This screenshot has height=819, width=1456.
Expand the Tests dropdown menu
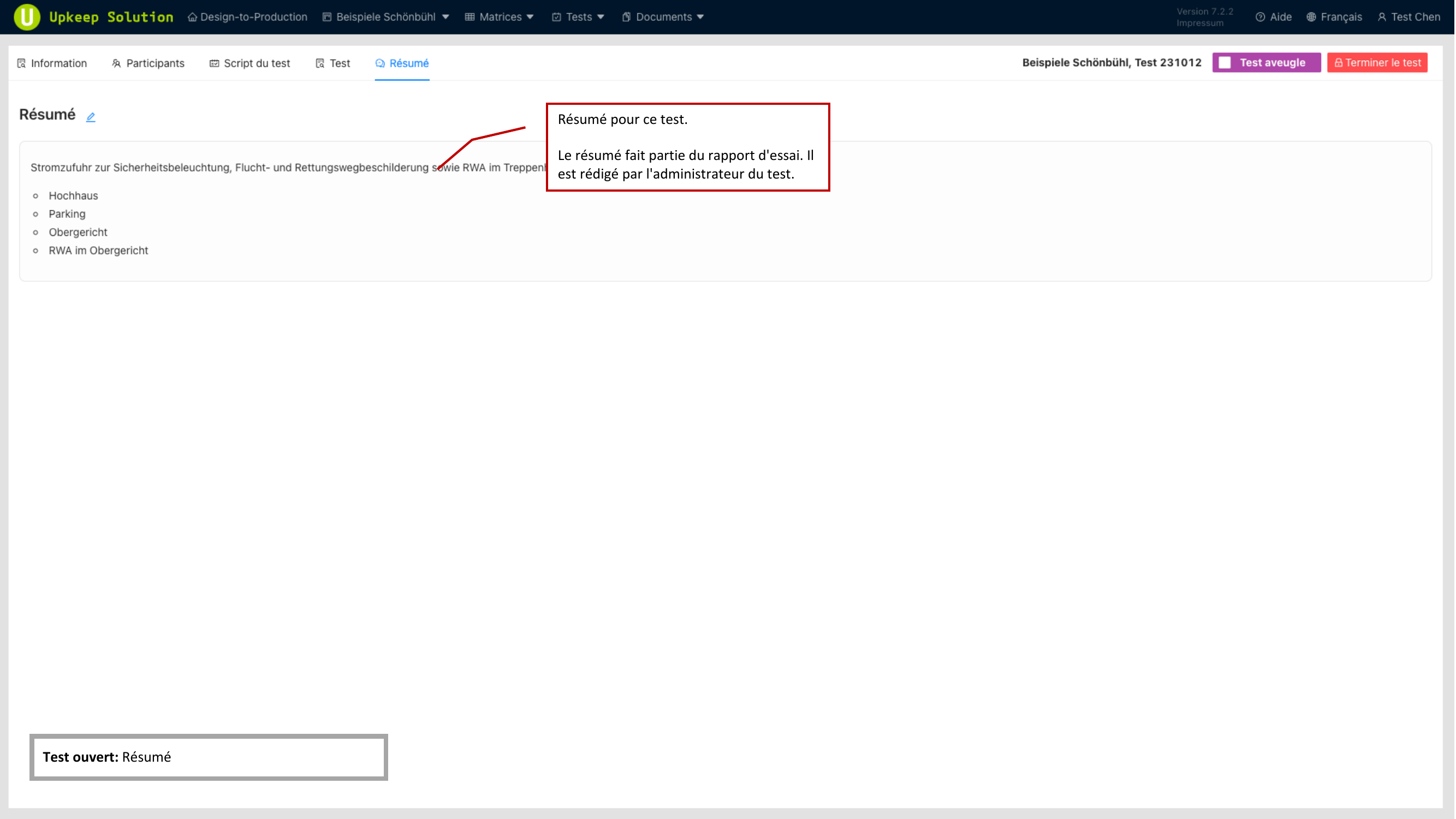(x=578, y=17)
